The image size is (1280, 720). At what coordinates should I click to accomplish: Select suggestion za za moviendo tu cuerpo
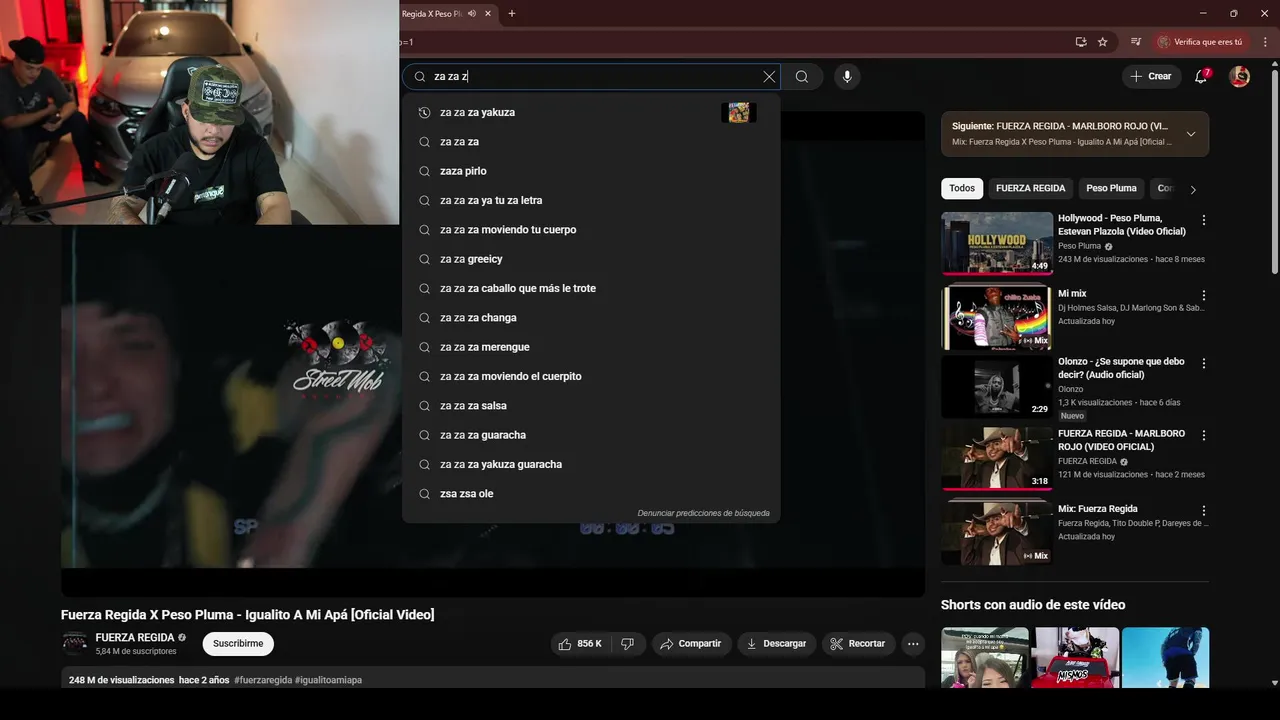click(591, 230)
